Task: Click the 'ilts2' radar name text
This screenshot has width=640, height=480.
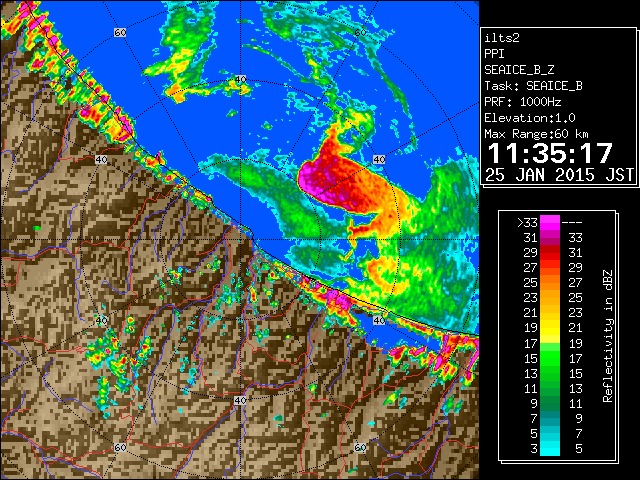Action: click(502, 38)
